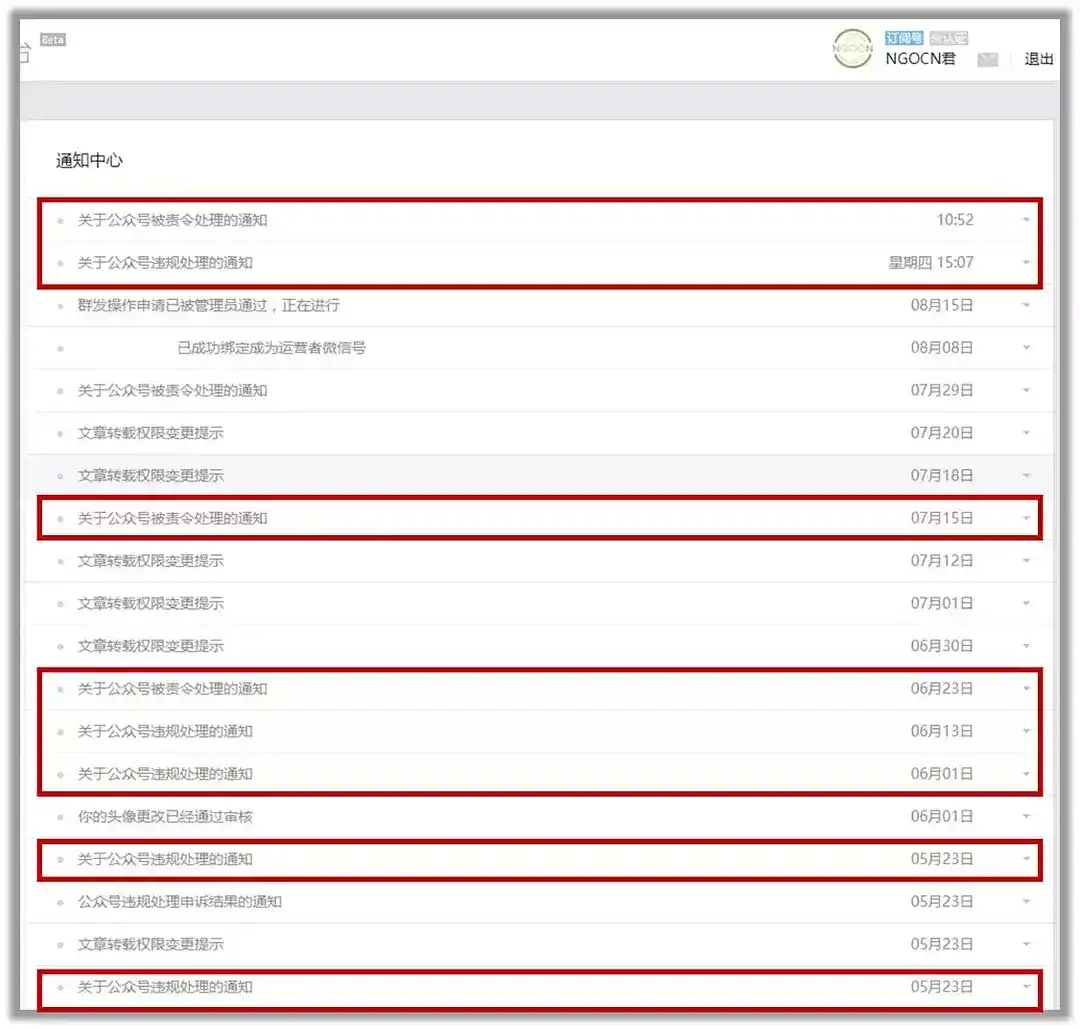Image resolution: width=1080 pixels, height=1029 pixels.
Task: Click the gray 未认证 verification badge
Action: [x=948, y=38]
